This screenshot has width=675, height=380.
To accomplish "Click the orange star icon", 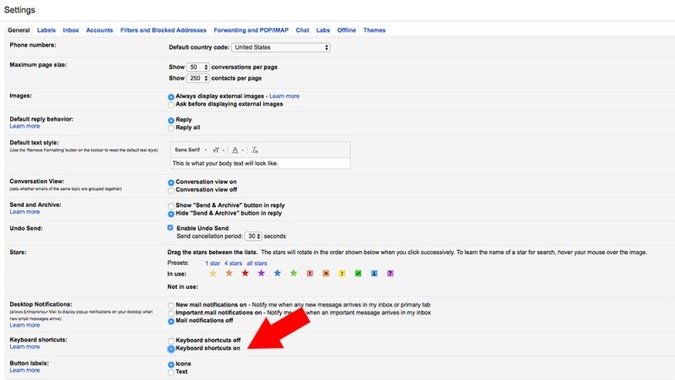I will click(229, 273).
